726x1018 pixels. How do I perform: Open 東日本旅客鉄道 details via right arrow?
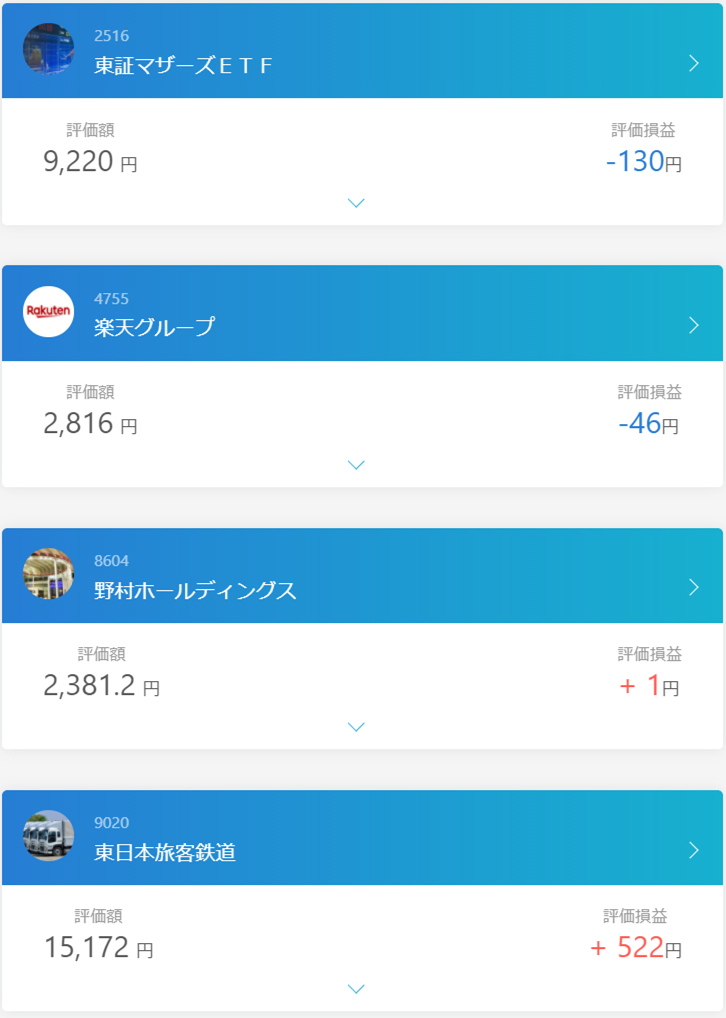694,850
